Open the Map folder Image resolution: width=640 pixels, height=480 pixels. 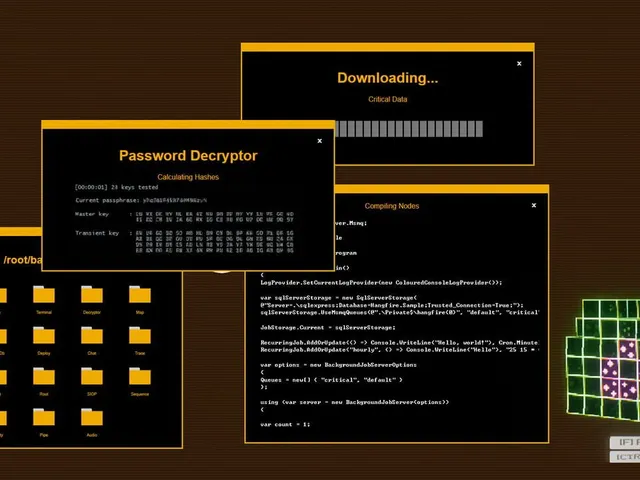pos(140,295)
